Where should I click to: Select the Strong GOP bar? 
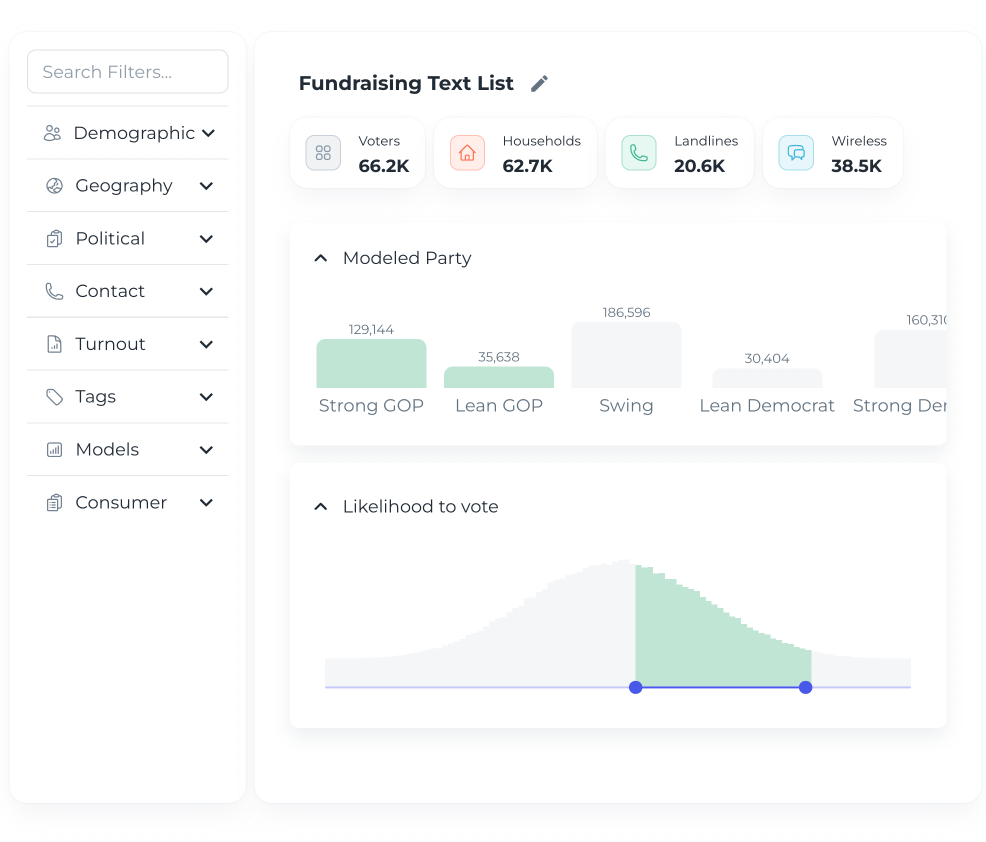(371, 364)
